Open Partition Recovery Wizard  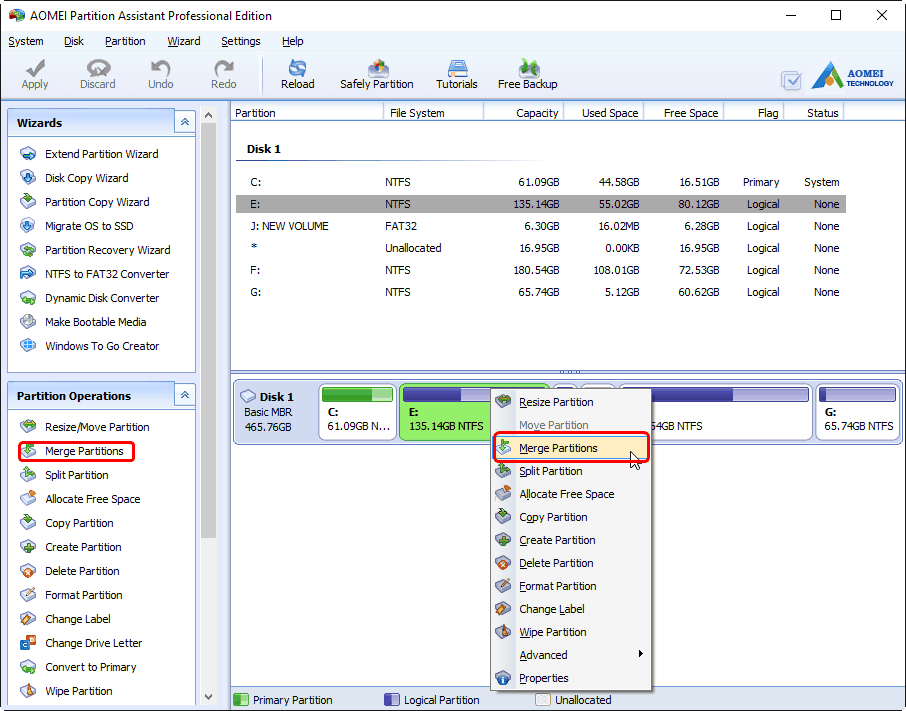pyautogui.click(x=95, y=250)
